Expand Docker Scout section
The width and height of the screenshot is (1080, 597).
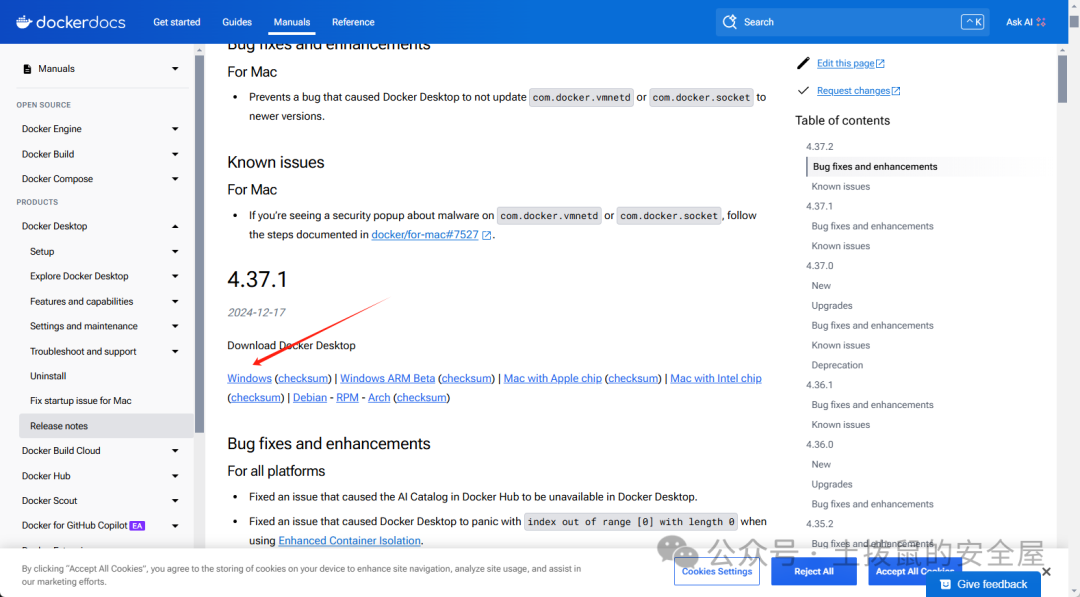175,501
